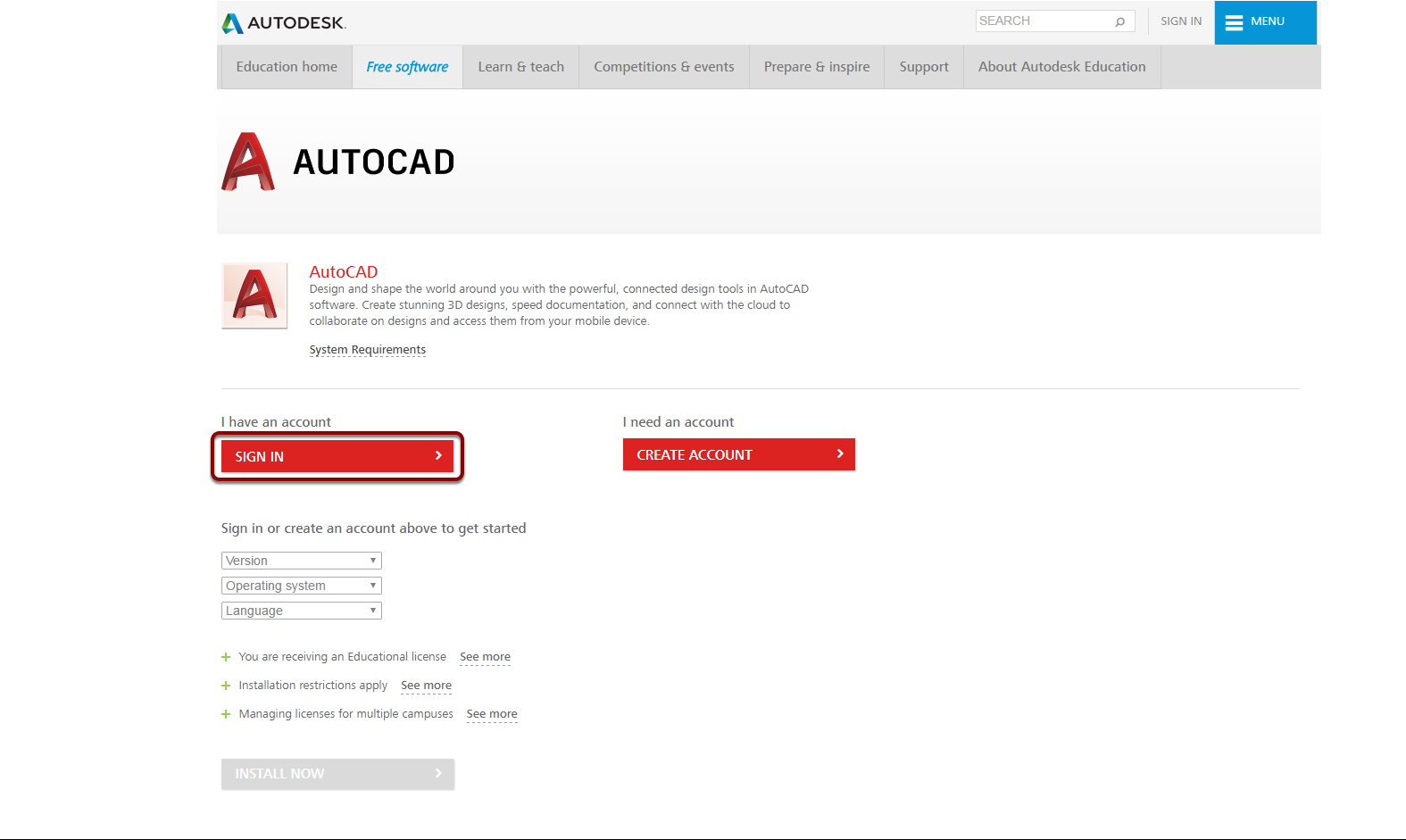Image resolution: width=1406 pixels, height=840 pixels.
Task: Click 'I need an account' text
Action: click(678, 422)
